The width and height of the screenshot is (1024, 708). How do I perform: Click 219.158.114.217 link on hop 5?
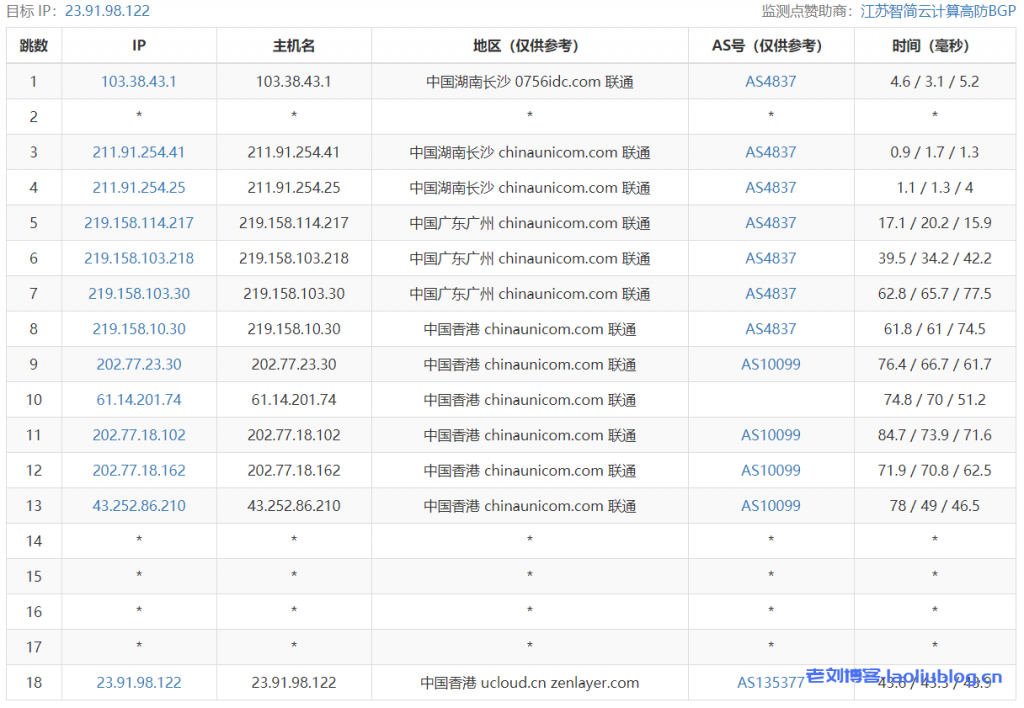(138, 223)
